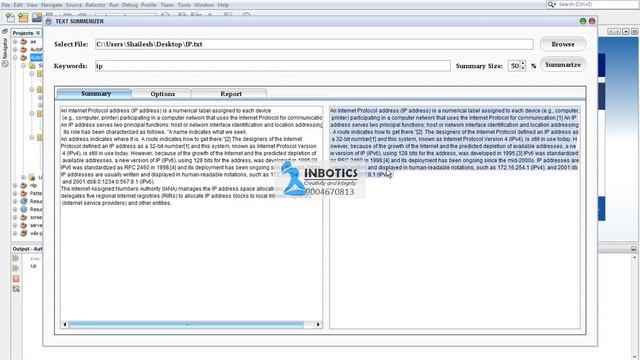
Task: Click the red Stop icon in Output
Action: point(16,278)
